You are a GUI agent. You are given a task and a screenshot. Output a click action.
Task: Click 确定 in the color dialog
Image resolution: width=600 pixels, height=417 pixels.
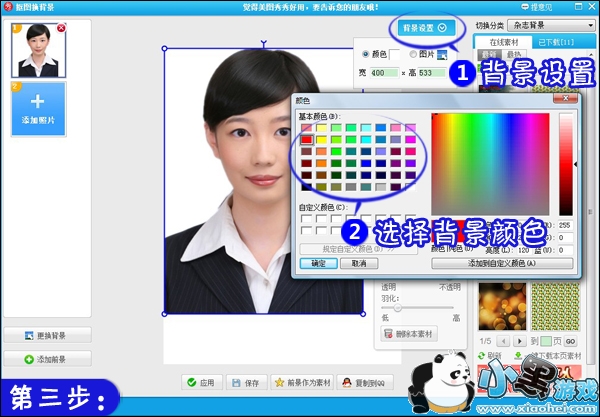click(x=319, y=263)
